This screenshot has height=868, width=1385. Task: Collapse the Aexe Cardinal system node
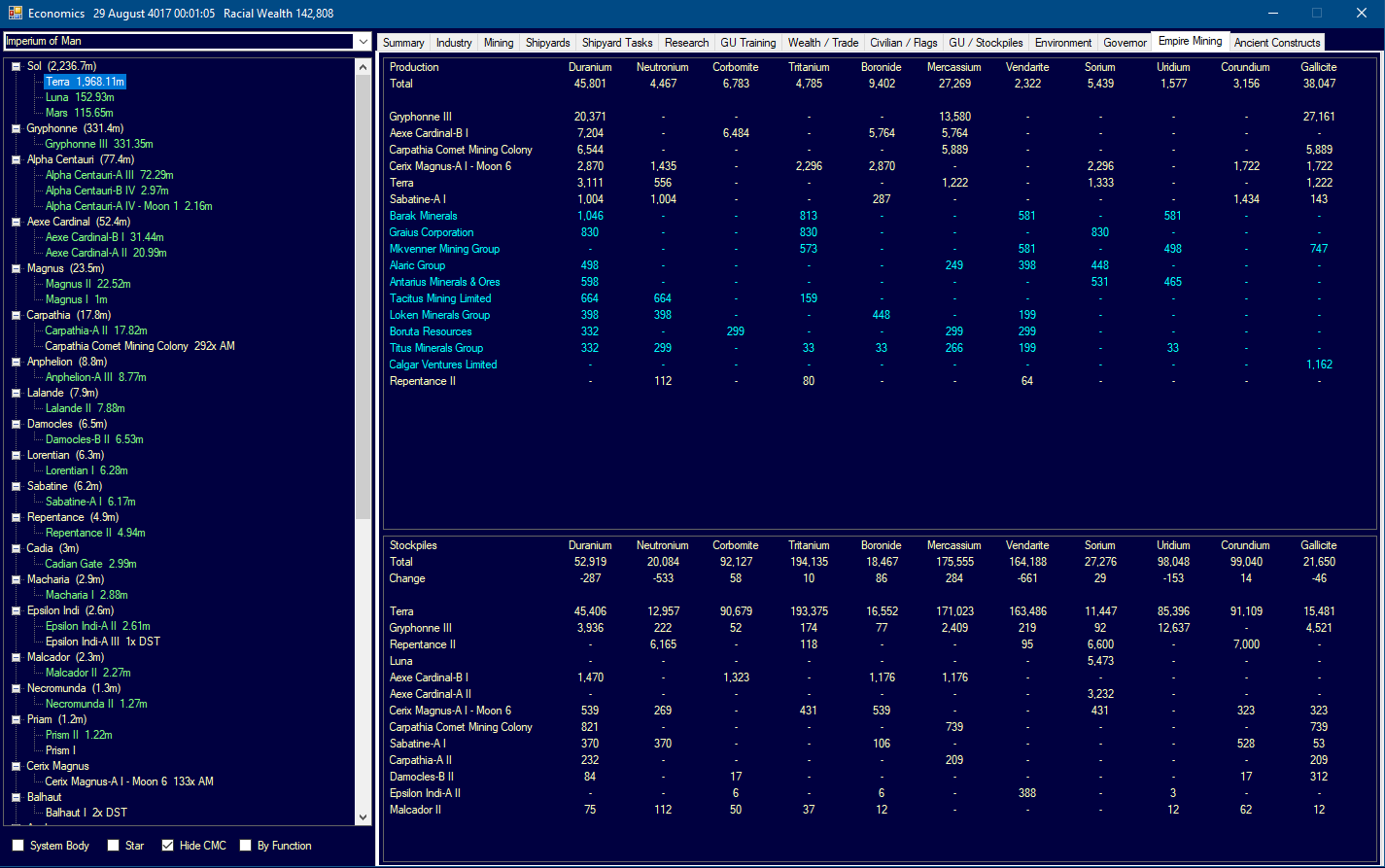pos(17,222)
